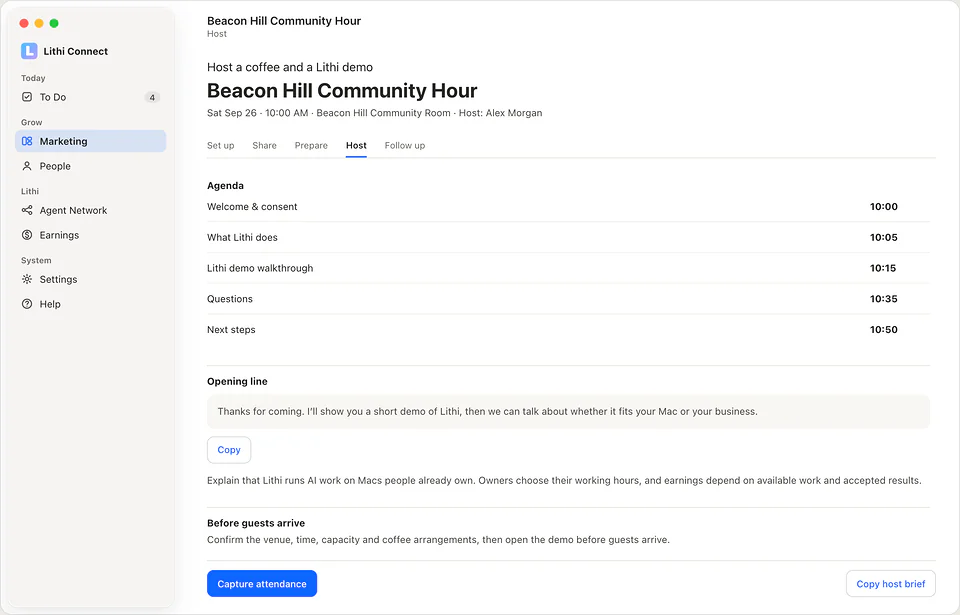Screen dimensions: 960x615
Task: Click the 10:05 agenda time
Action: coord(883,238)
